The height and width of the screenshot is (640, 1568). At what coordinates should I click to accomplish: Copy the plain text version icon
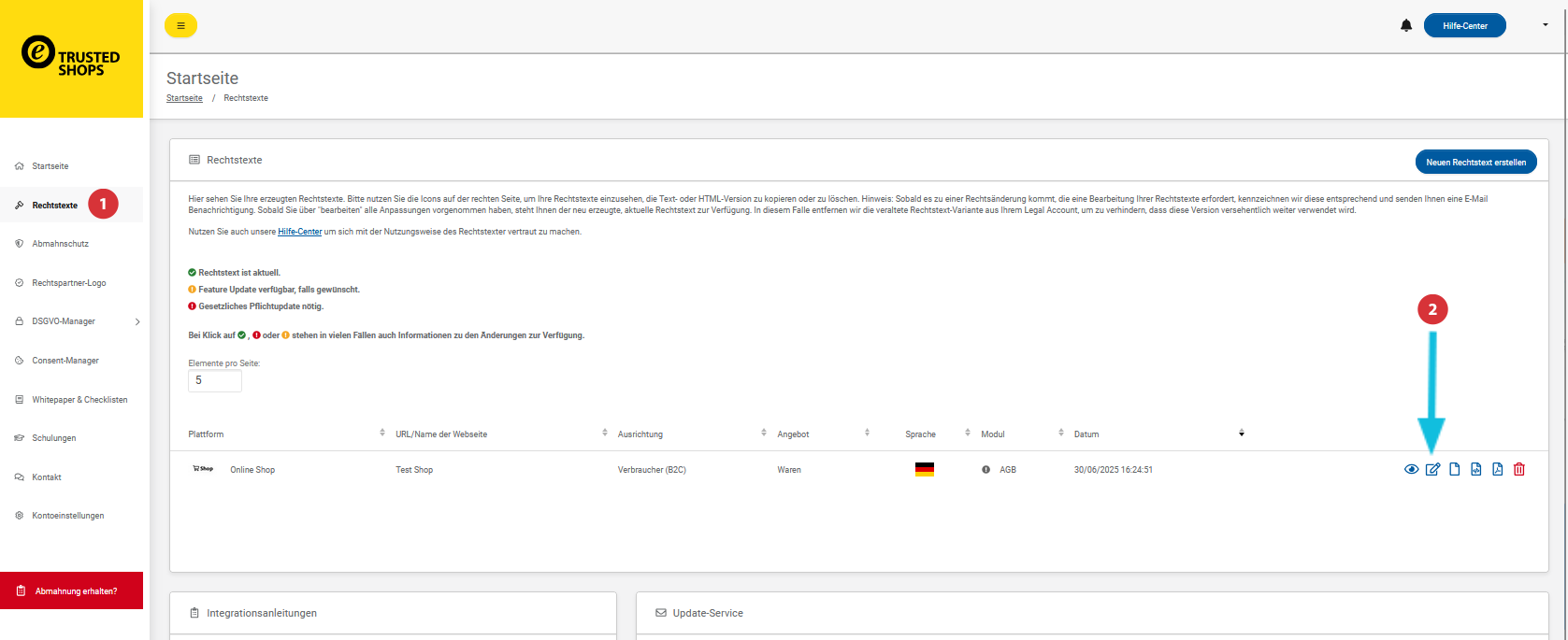tap(1454, 469)
